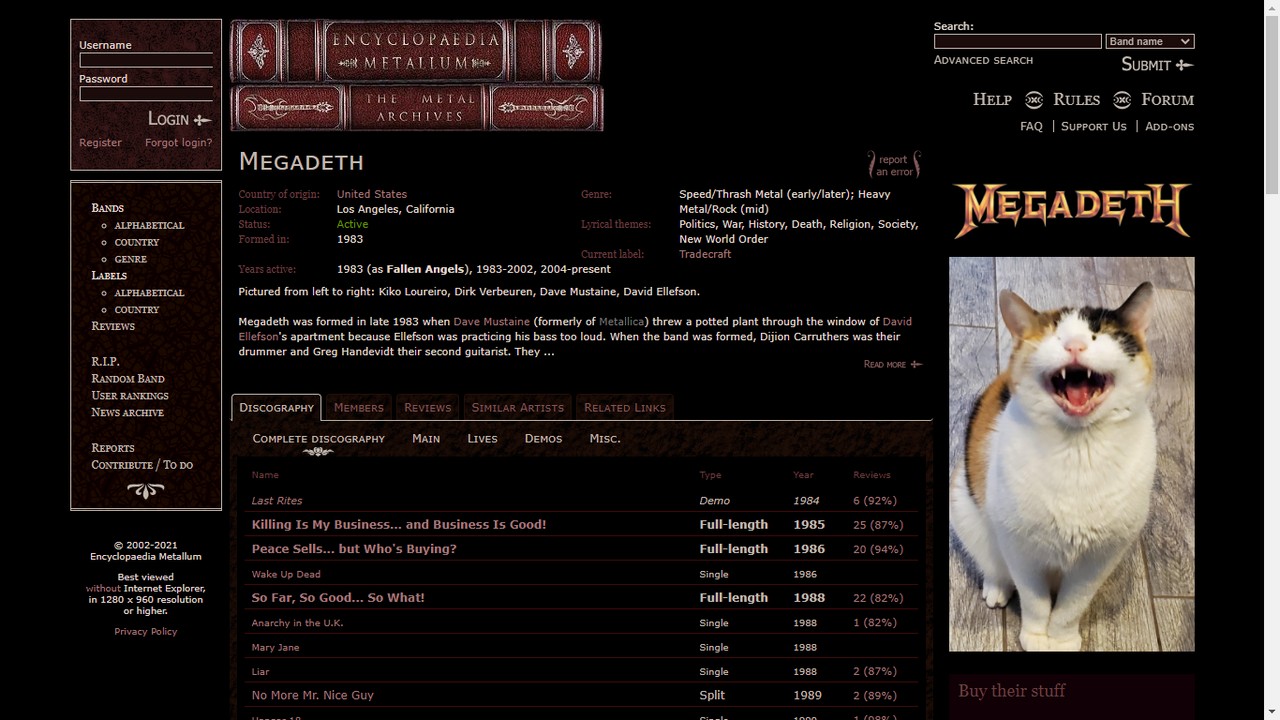Open the Support Us link
This screenshot has width=1280, height=720.
(x=1093, y=127)
